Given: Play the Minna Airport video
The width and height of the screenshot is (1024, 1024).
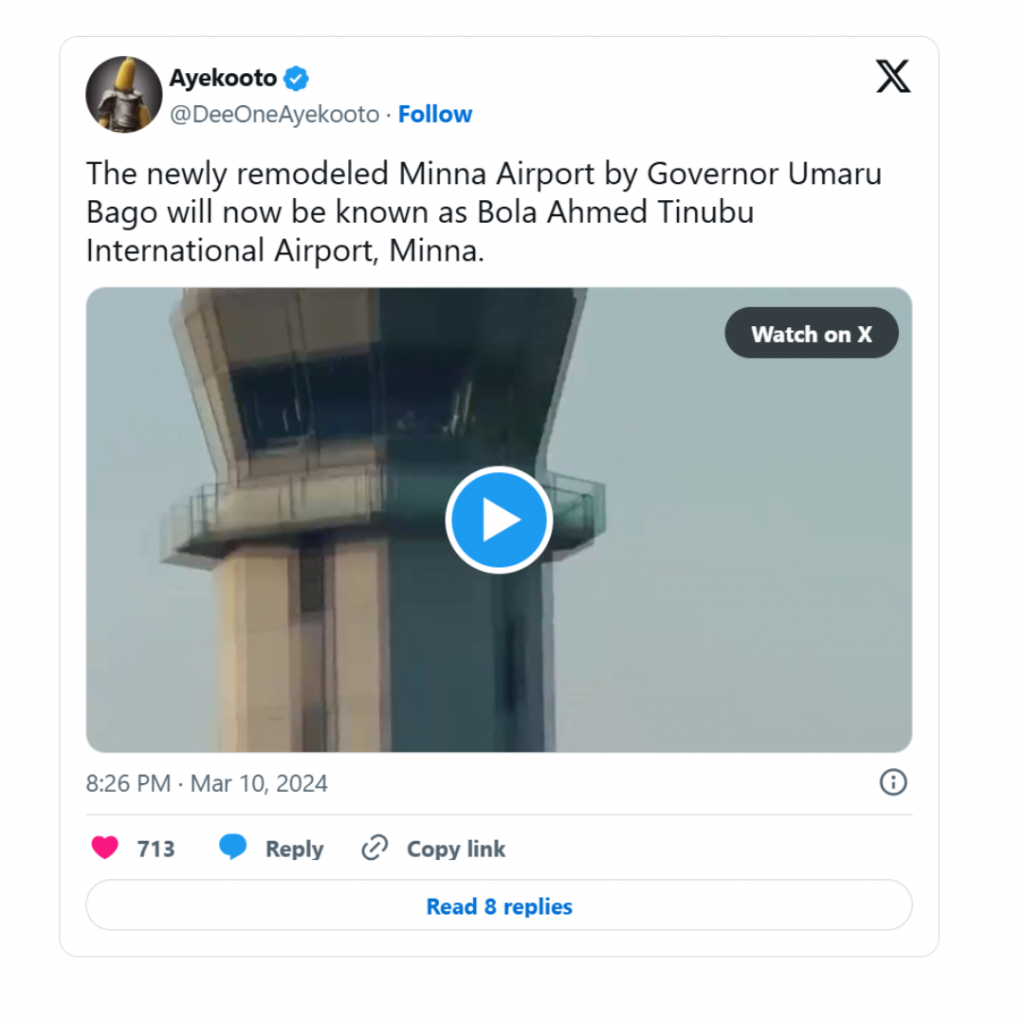Looking at the screenshot, I should (x=499, y=520).
